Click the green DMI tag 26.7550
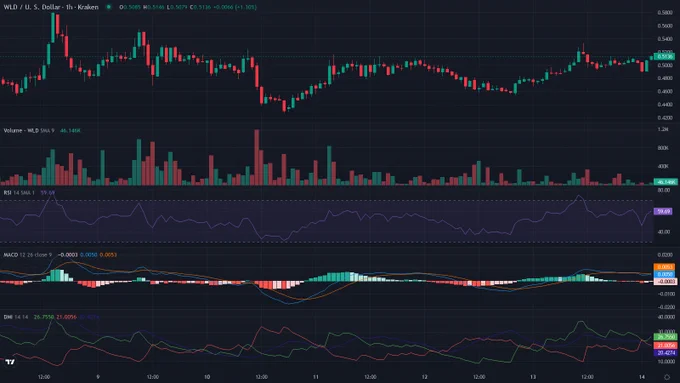 (x=665, y=337)
